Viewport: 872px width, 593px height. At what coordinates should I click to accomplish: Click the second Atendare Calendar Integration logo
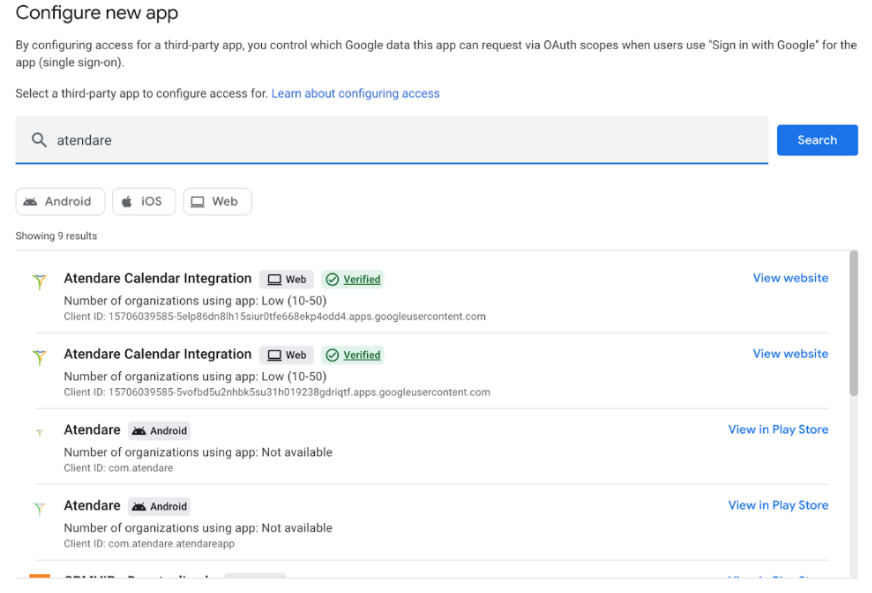coord(39,357)
